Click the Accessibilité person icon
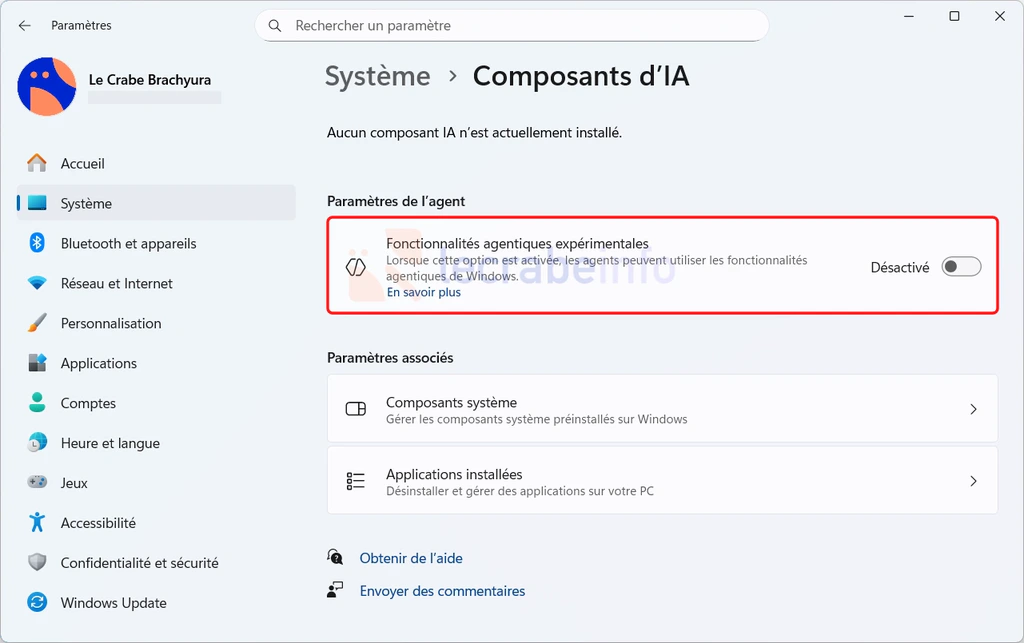The height and width of the screenshot is (643, 1024). coord(37,523)
